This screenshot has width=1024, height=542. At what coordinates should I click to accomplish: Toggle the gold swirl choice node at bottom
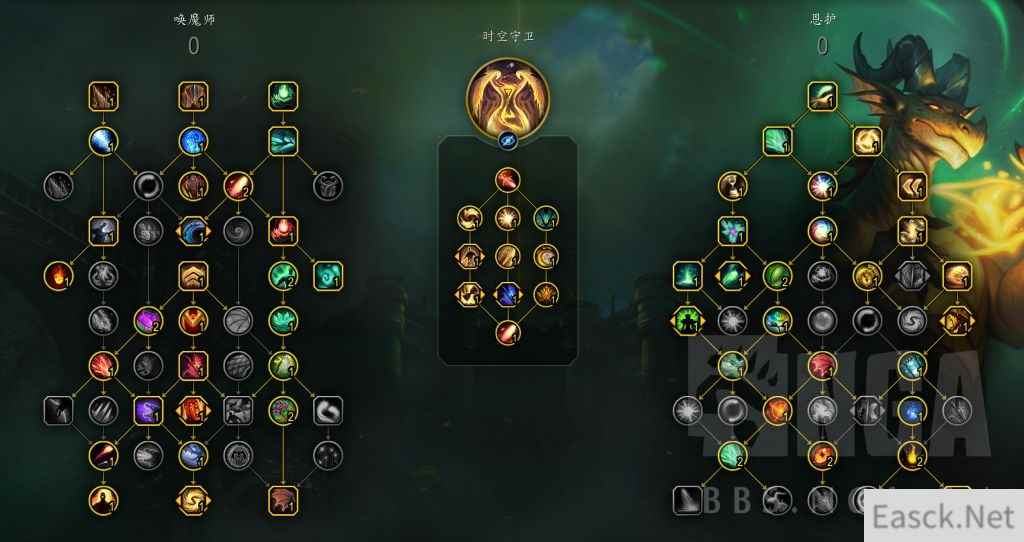click(193, 501)
